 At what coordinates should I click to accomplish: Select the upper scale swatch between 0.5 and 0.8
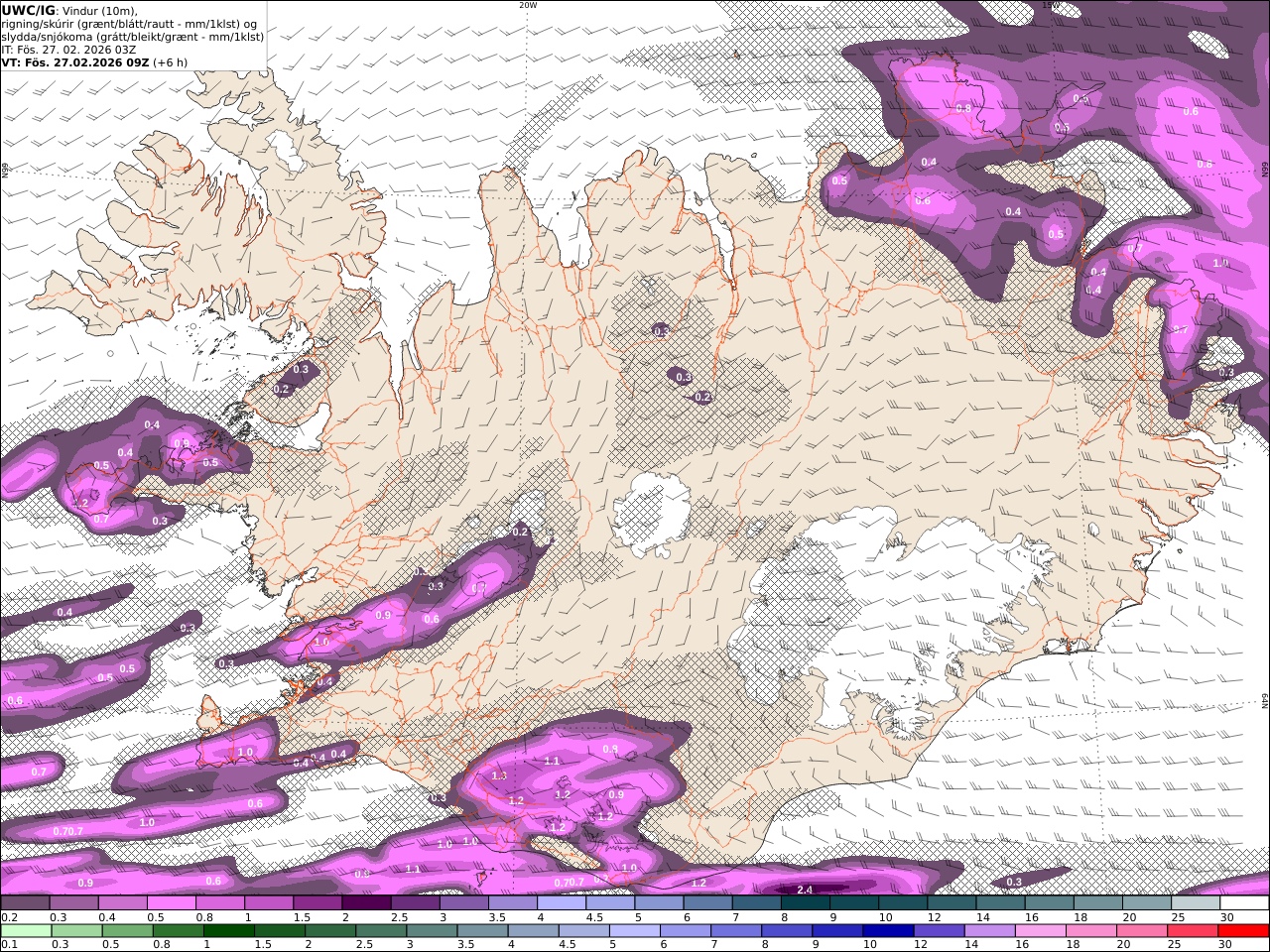(x=172, y=903)
